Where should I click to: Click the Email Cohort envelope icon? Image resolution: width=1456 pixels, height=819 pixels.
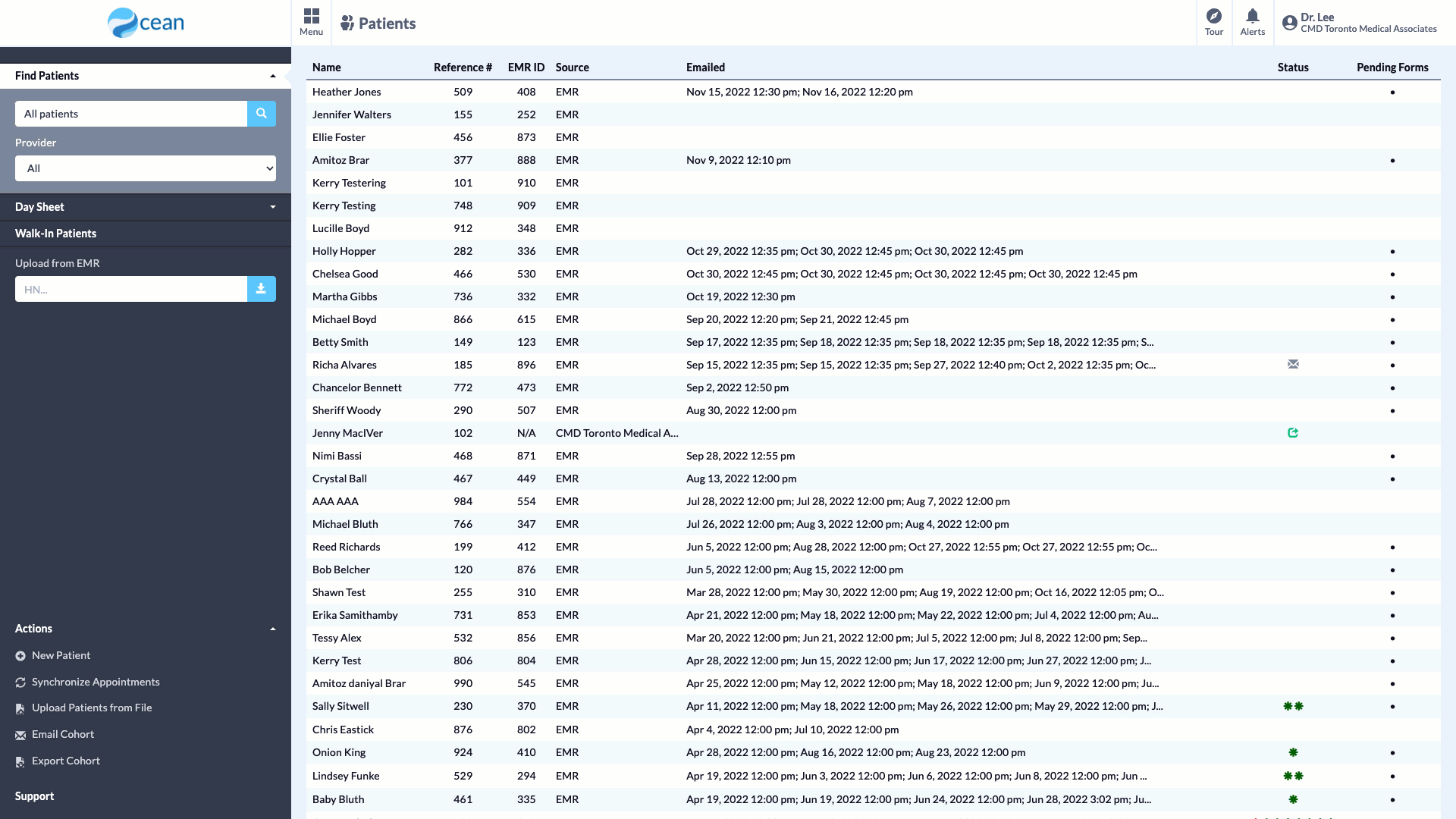click(20, 735)
